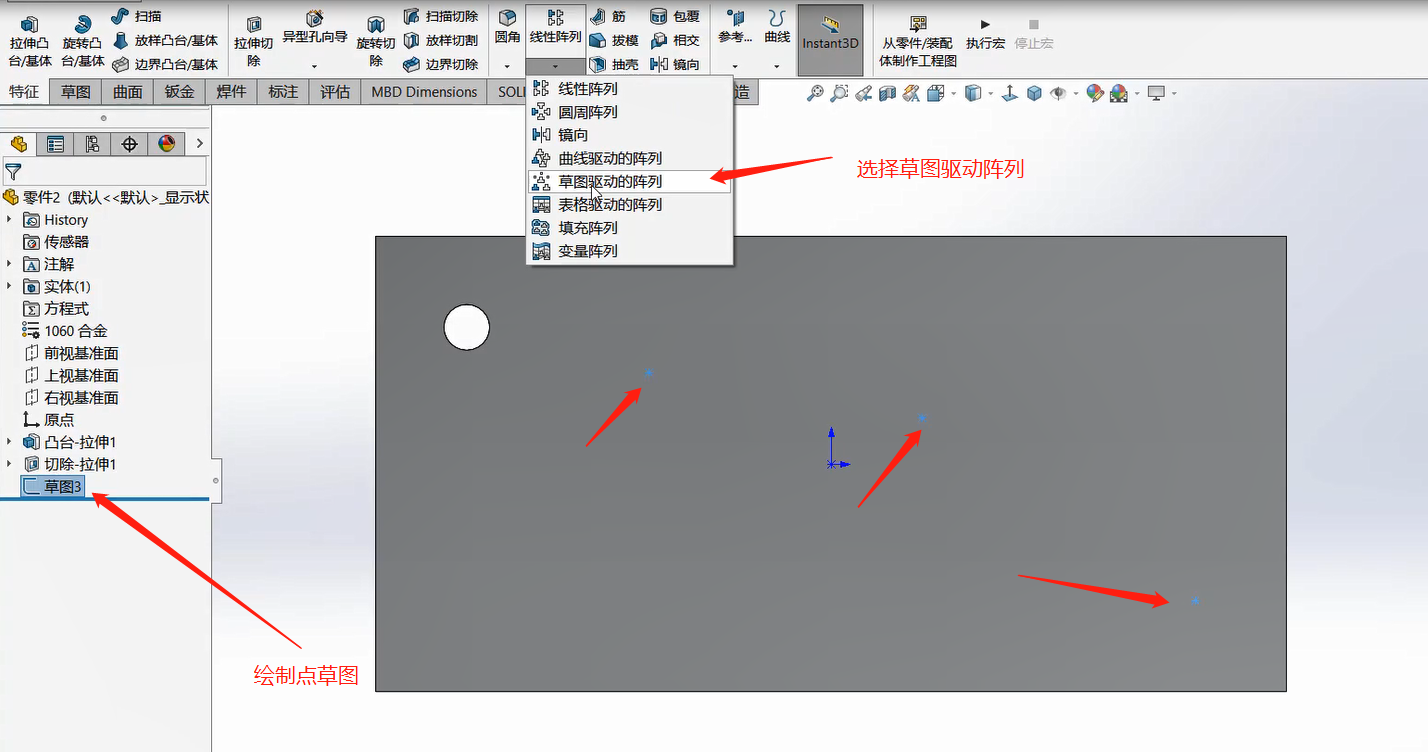Activate the 拉伸切除 extruded cut tool
Viewport: 1428px width, 752px height.
[x=254, y=41]
